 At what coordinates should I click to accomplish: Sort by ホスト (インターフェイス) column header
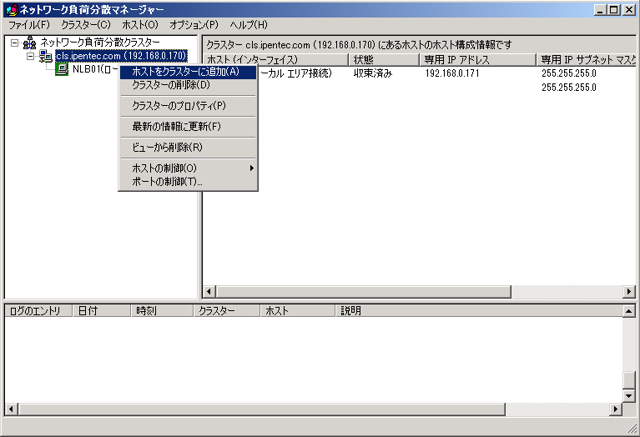tap(276, 60)
